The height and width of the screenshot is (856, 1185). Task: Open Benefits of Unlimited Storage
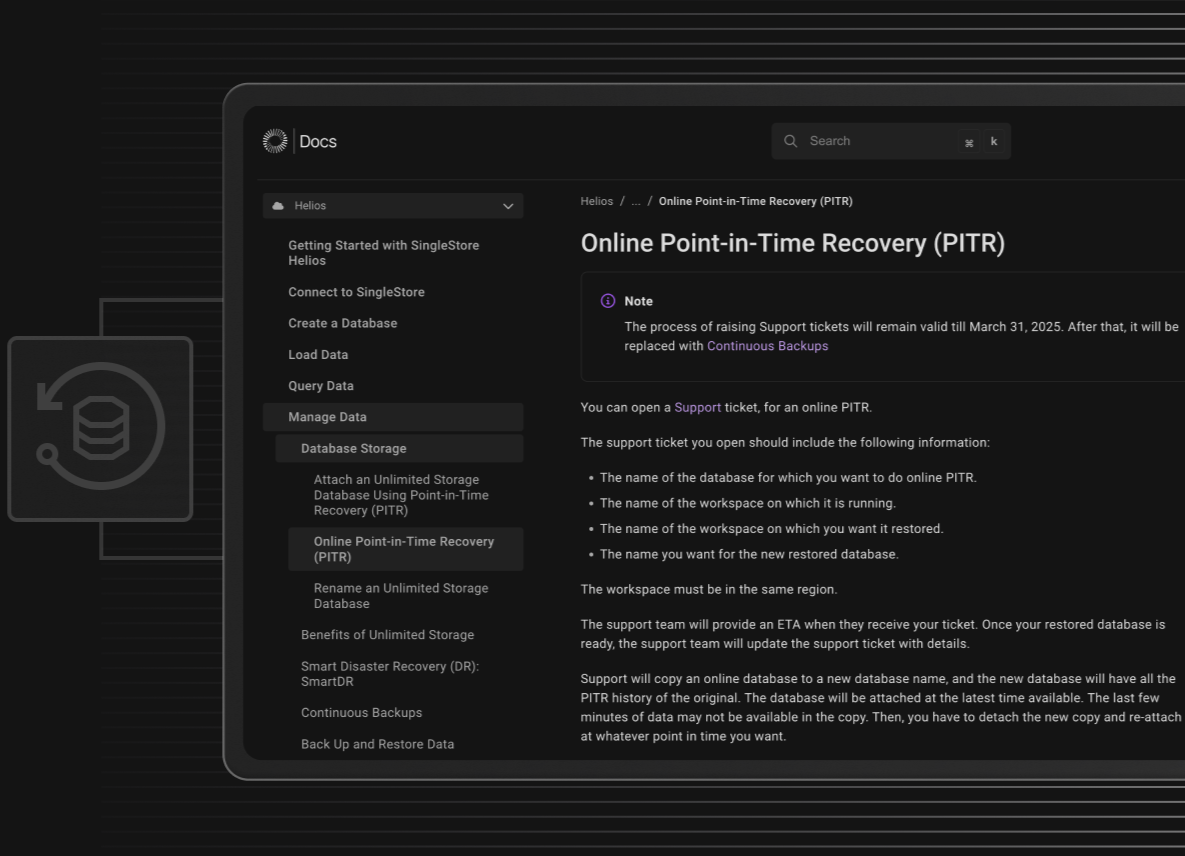388,635
